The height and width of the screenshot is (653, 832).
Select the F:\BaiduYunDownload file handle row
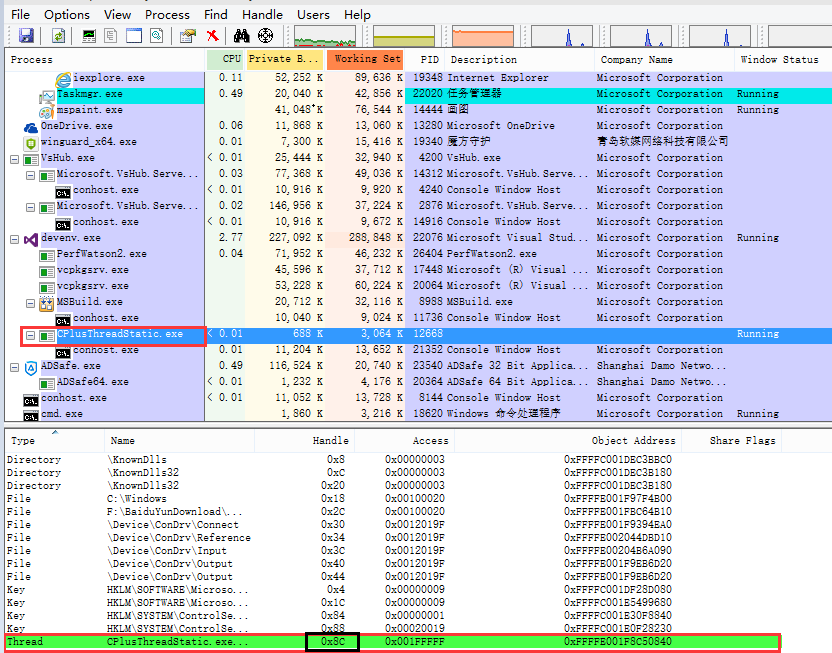point(393,512)
